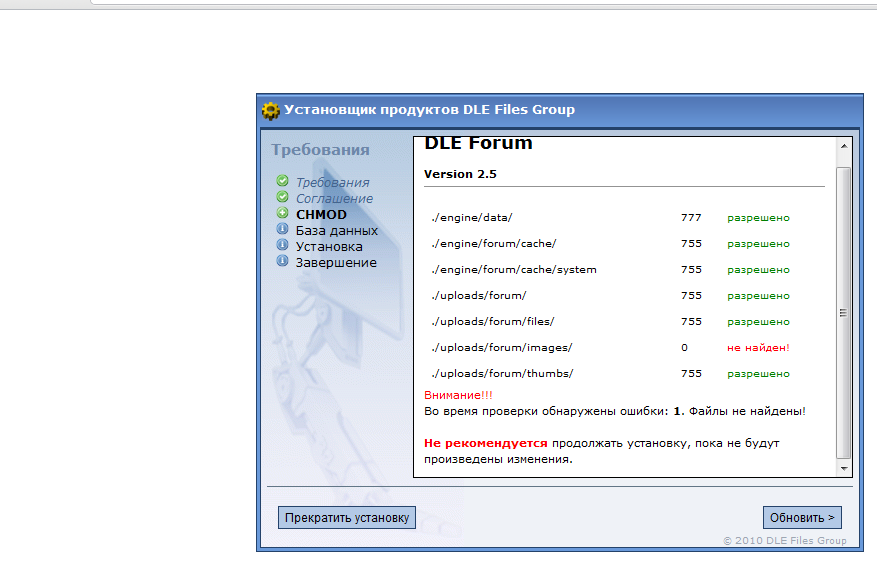Click the ./engine/forum/cache/system path
This screenshot has width=877, height=562.
(x=513, y=270)
